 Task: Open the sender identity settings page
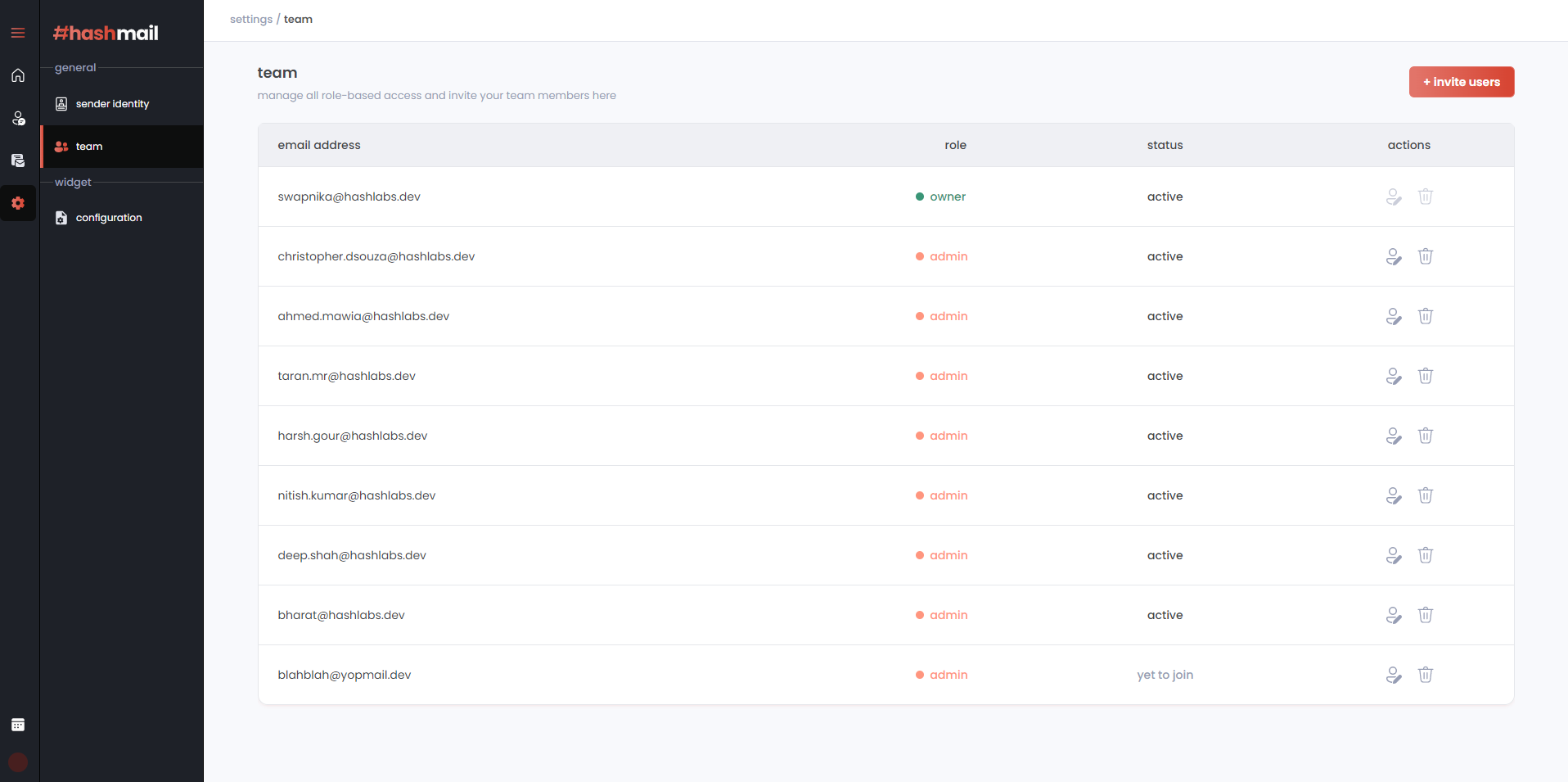point(122,104)
